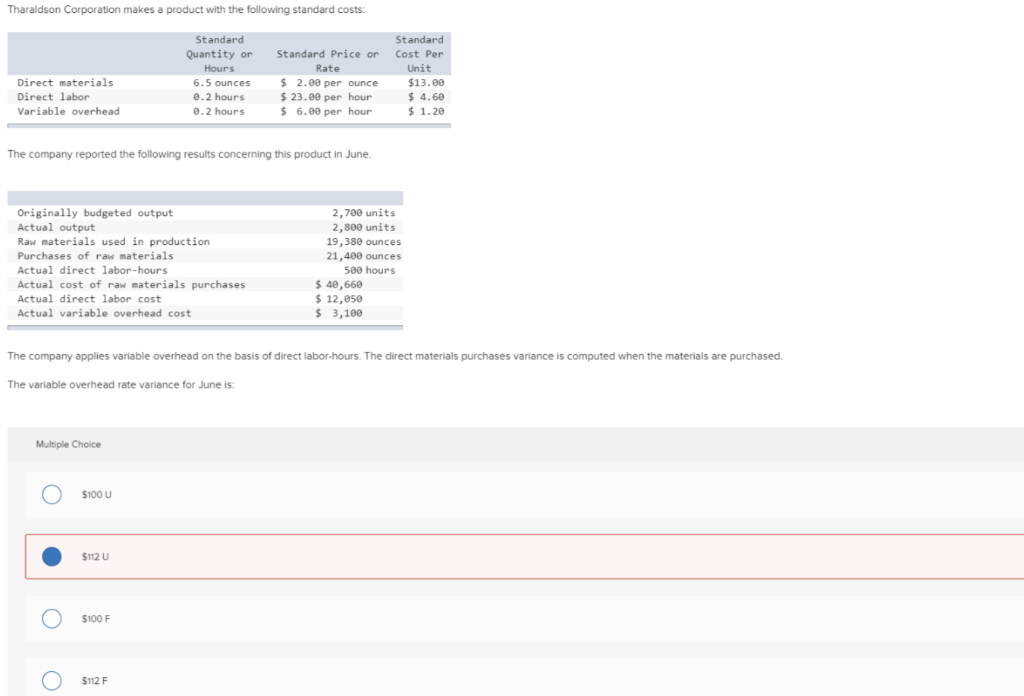Click the Actual output label
1024x696 pixels.
(x=56, y=227)
